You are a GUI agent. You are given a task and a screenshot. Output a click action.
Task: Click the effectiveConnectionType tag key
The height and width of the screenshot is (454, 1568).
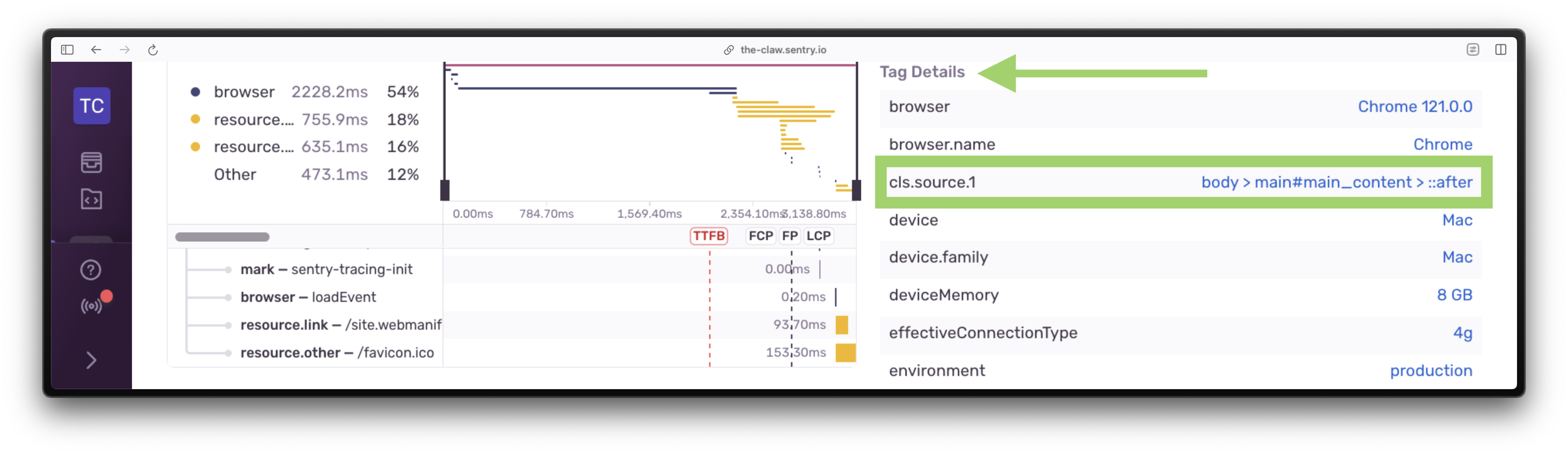[983, 333]
